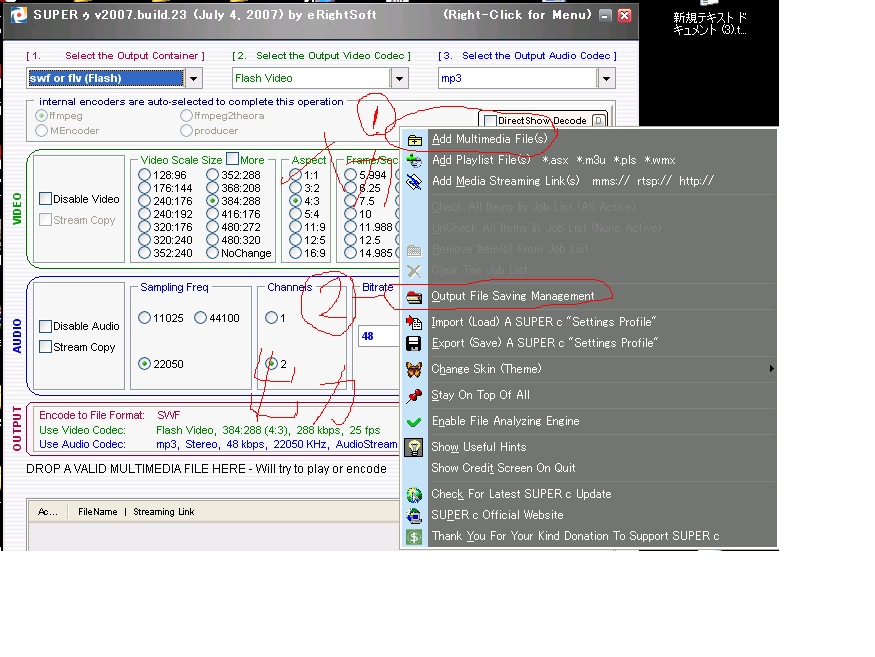Select 44100 sampling frequency
The image size is (875, 657).
(x=200, y=318)
